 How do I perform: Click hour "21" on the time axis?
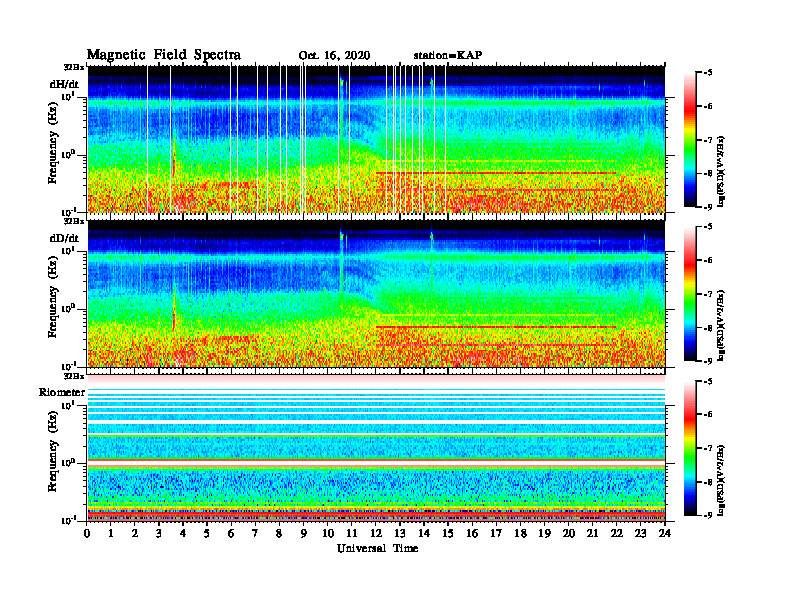coord(592,533)
